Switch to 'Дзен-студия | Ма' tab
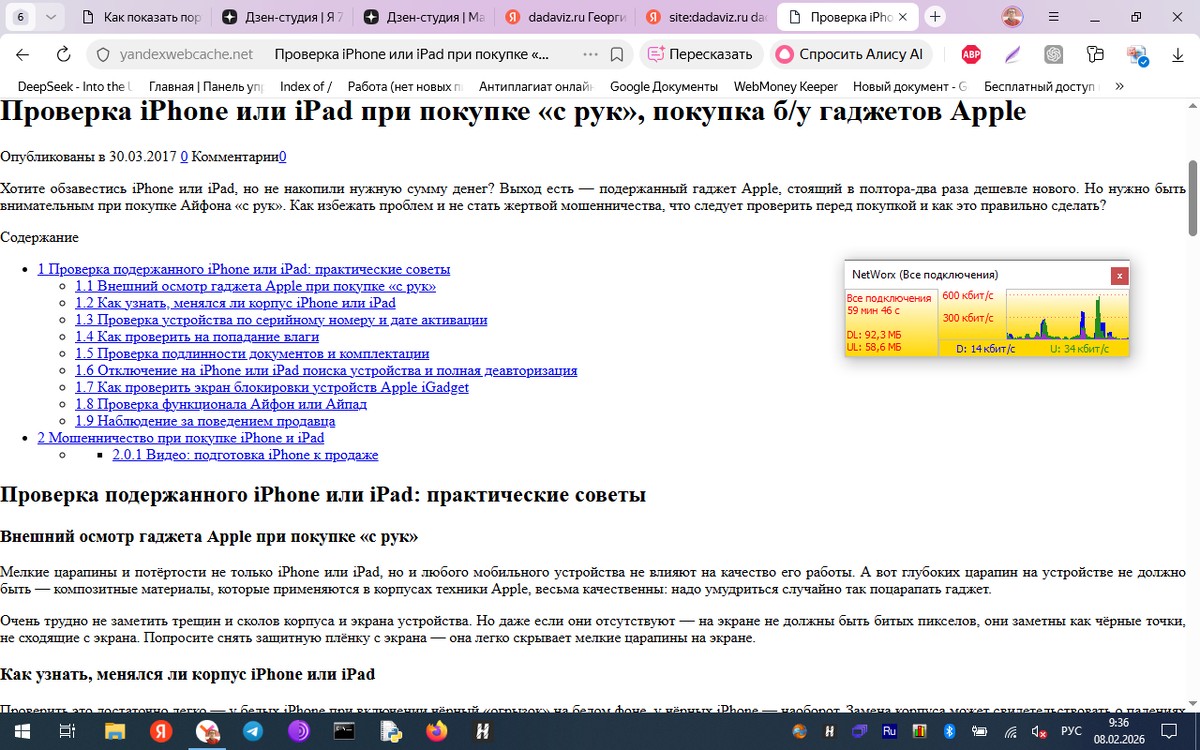Screen dimensions: 1200x750 (x=425, y=17)
